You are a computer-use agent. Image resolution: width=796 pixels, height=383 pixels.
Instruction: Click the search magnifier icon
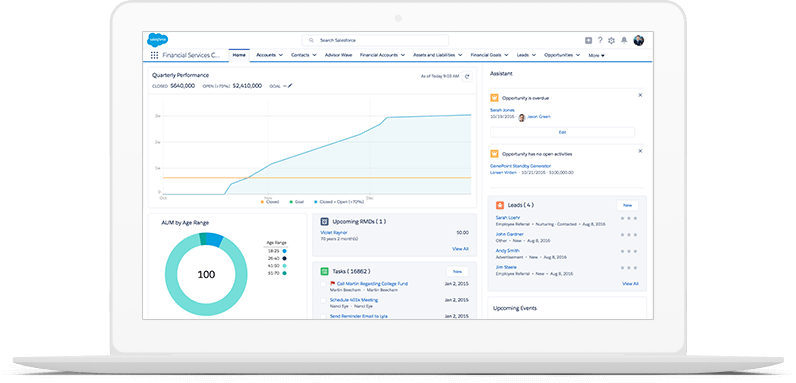(311, 40)
